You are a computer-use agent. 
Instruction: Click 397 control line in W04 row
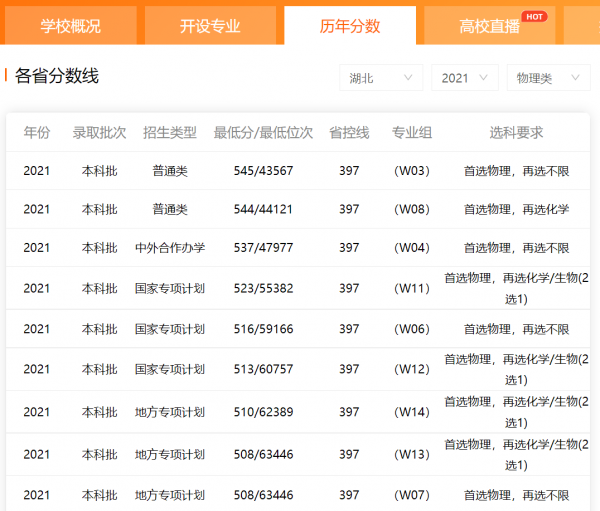(349, 248)
